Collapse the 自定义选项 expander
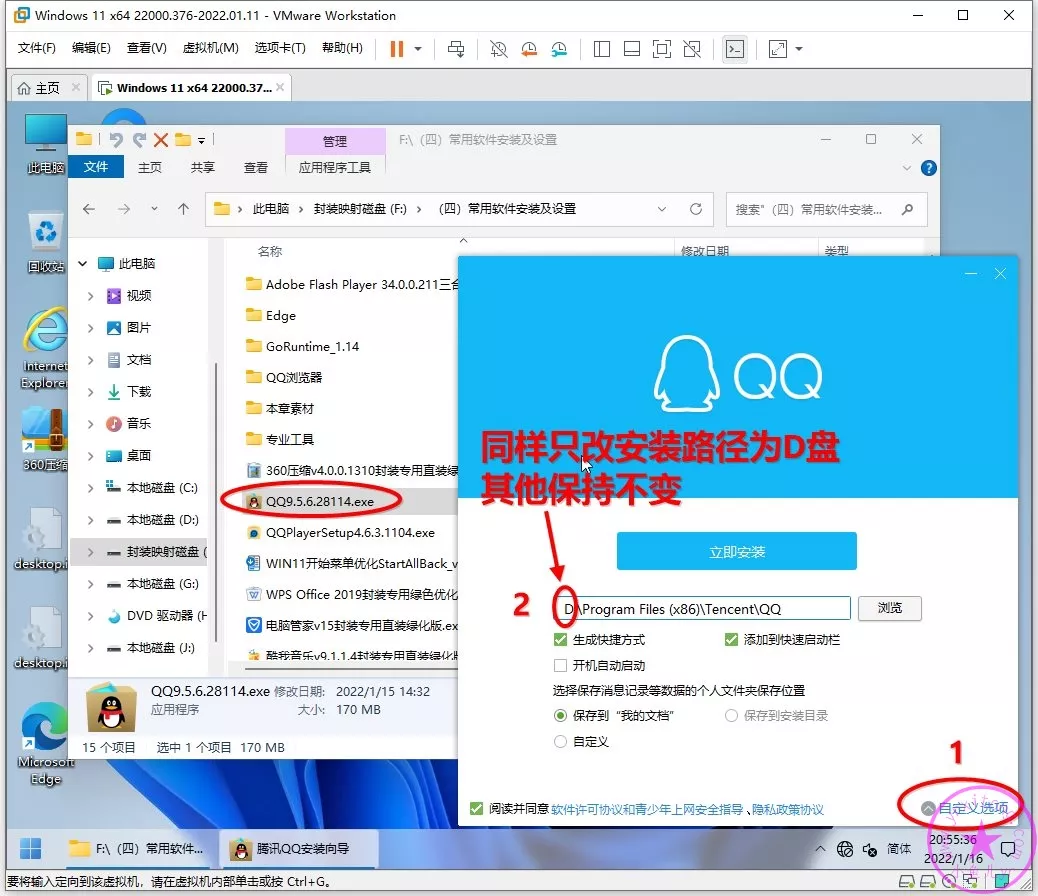The width and height of the screenshot is (1038, 896). pos(965,807)
